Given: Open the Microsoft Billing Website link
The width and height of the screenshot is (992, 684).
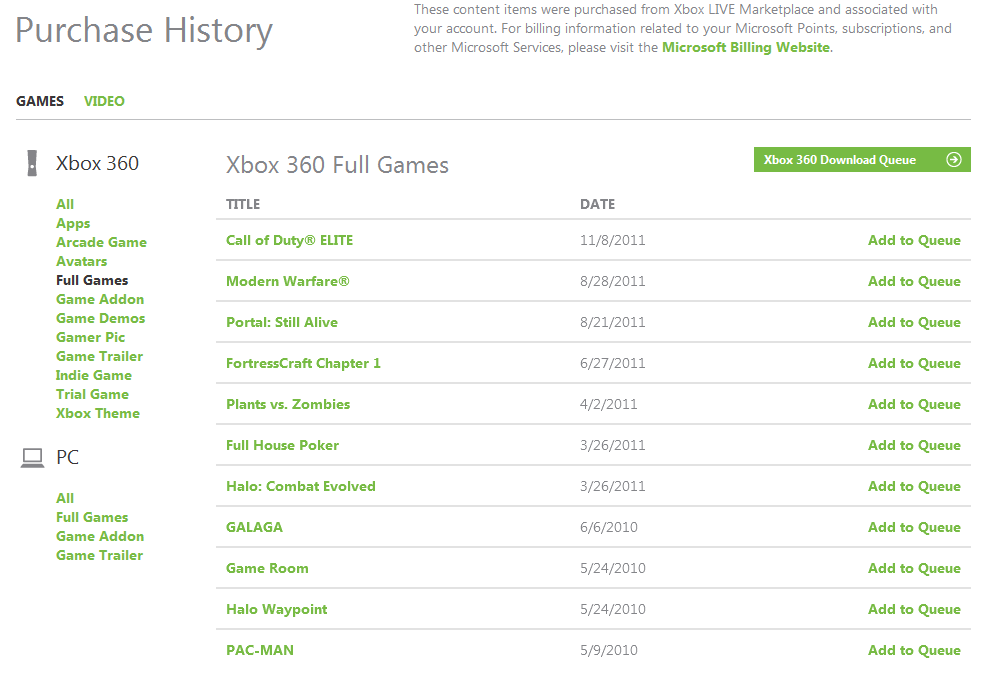Looking at the screenshot, I should pos(745,47).
